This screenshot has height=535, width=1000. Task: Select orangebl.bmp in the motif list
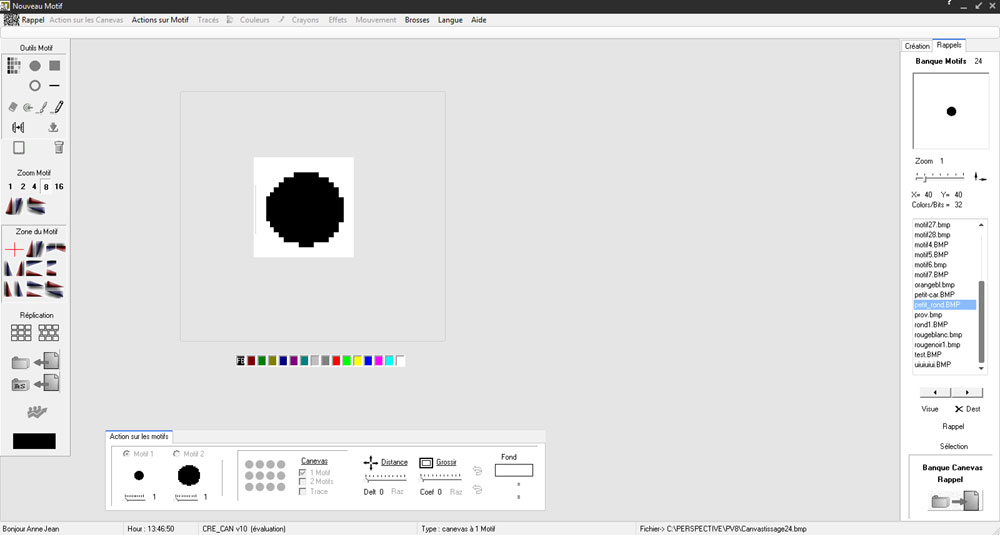(x=934, y=285)
